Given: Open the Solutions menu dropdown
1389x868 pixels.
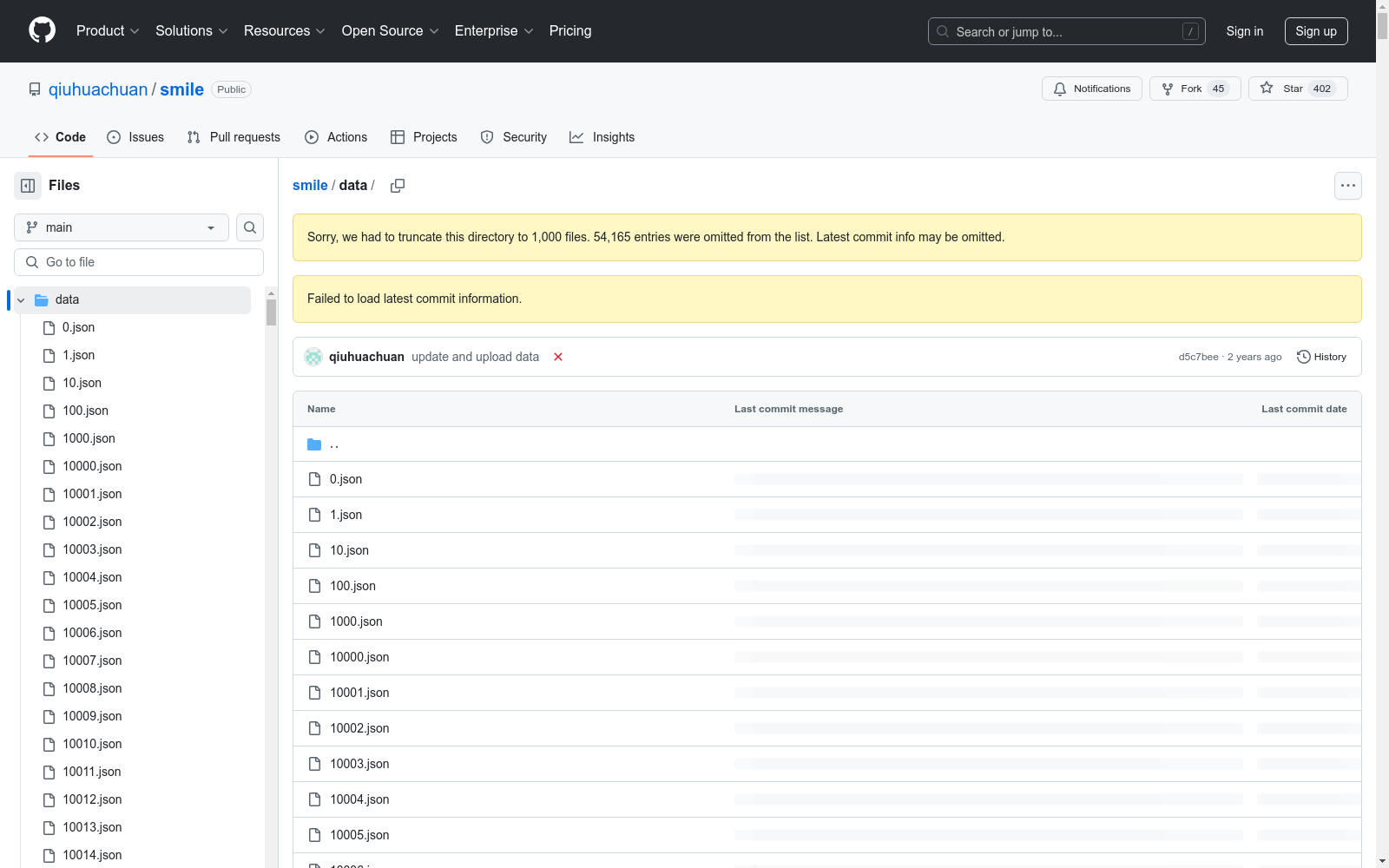Looking at the screenshot, I should 192,30.
